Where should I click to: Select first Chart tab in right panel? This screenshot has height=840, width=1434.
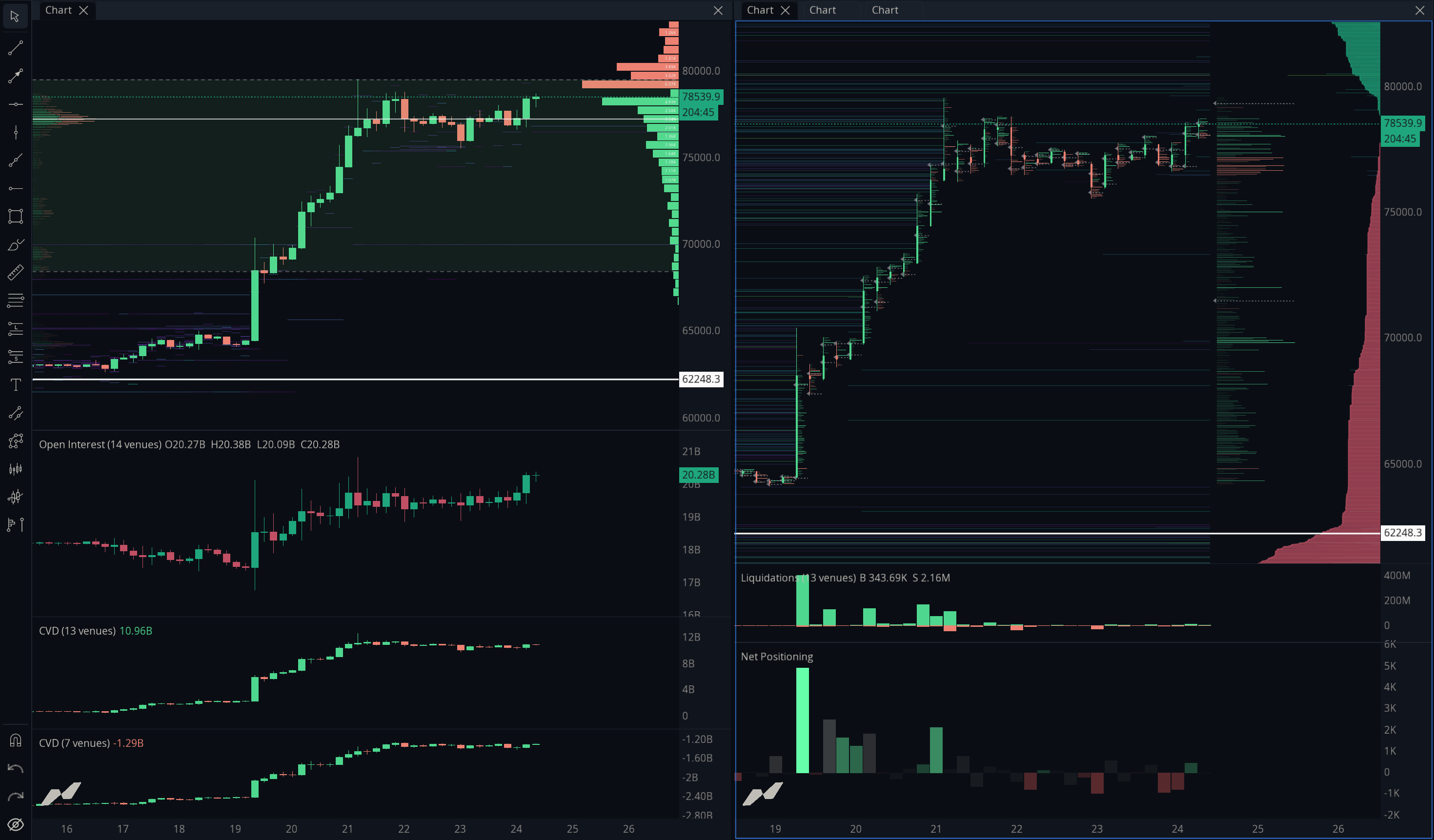click(760, 10)
